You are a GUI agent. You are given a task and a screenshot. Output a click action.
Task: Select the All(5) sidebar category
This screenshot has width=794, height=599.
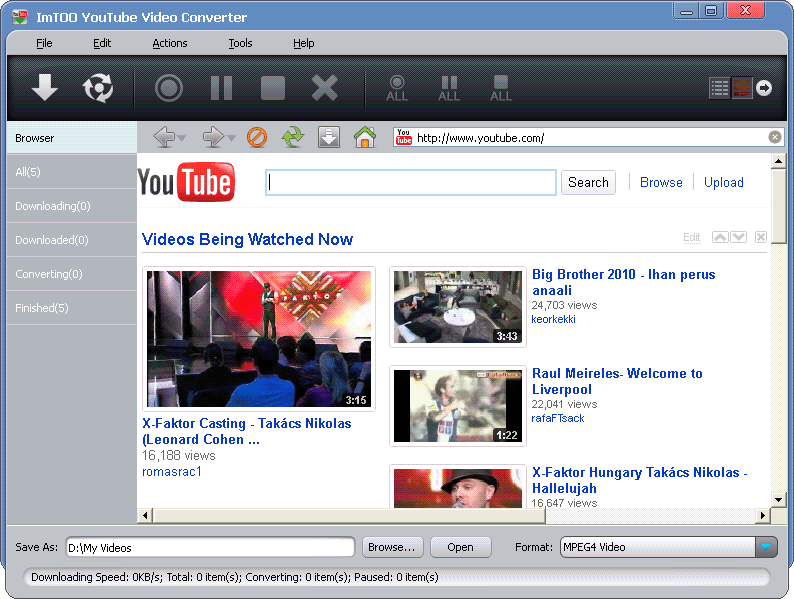72,172
